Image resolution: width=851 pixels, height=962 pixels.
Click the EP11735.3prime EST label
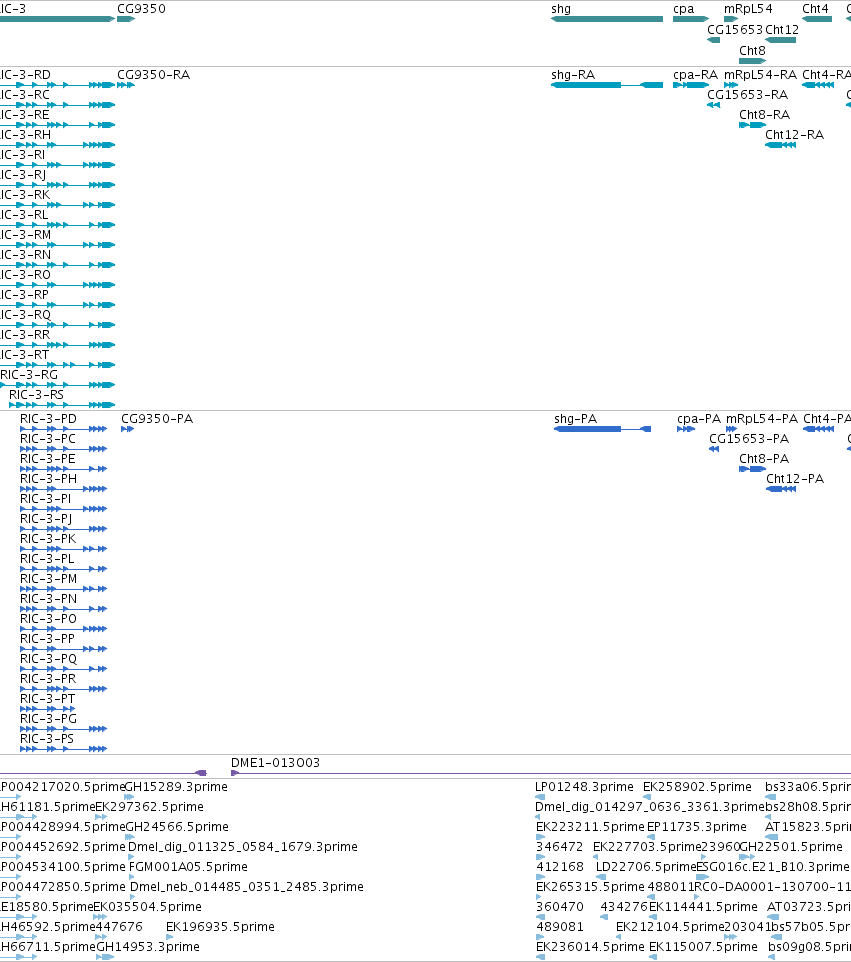tap(697, 826)
